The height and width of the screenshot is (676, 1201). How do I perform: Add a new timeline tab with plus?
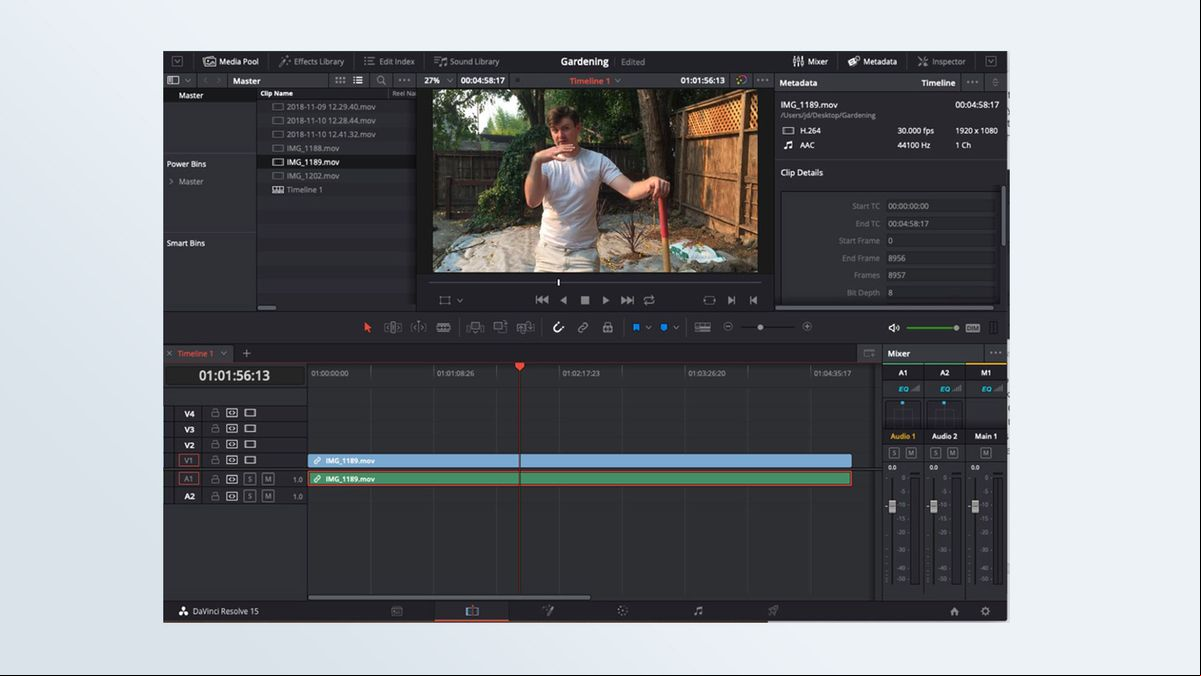pyautogui.click(x=247, y=353)
